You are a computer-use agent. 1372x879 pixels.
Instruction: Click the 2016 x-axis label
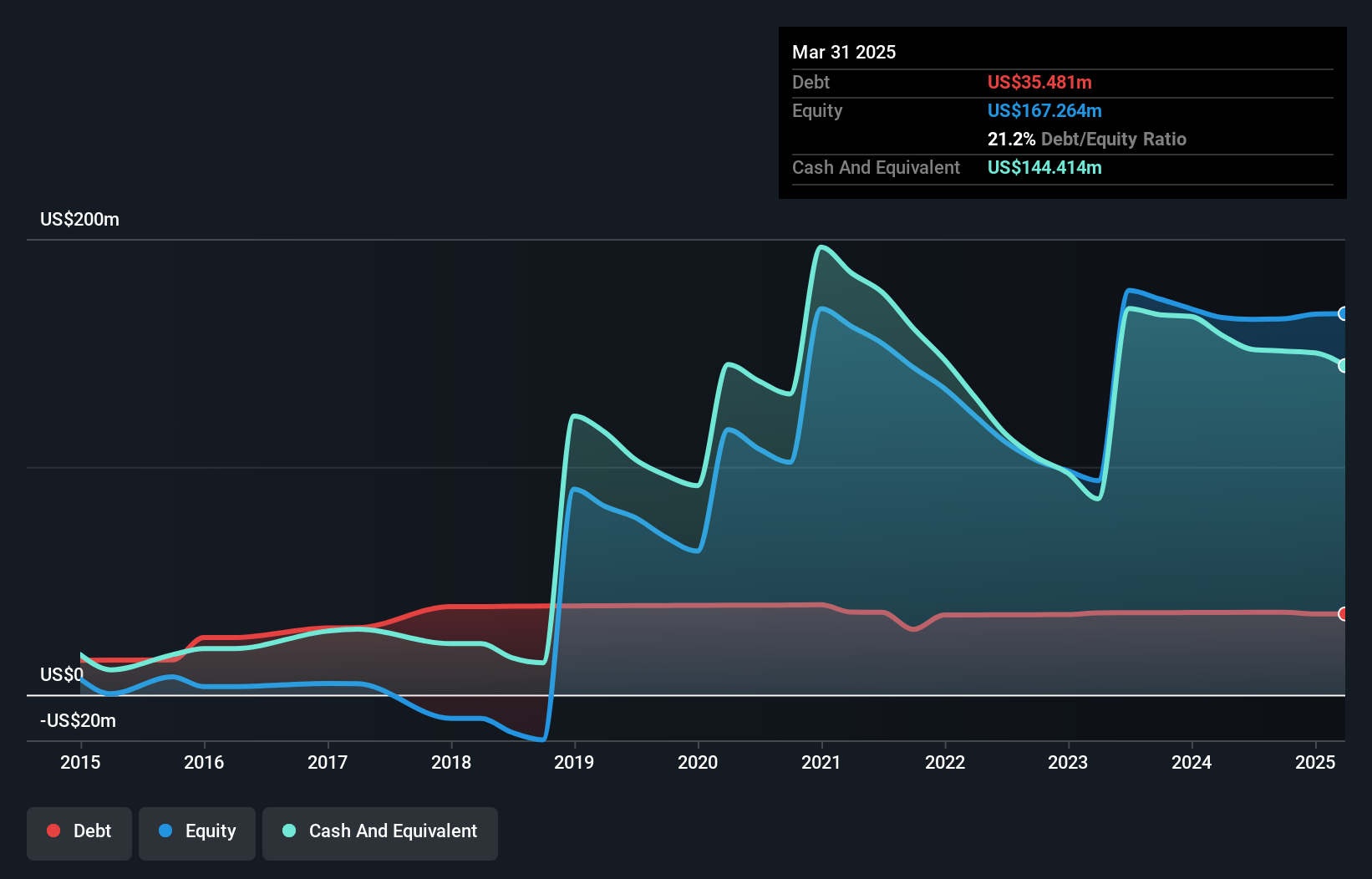[204, 762]
